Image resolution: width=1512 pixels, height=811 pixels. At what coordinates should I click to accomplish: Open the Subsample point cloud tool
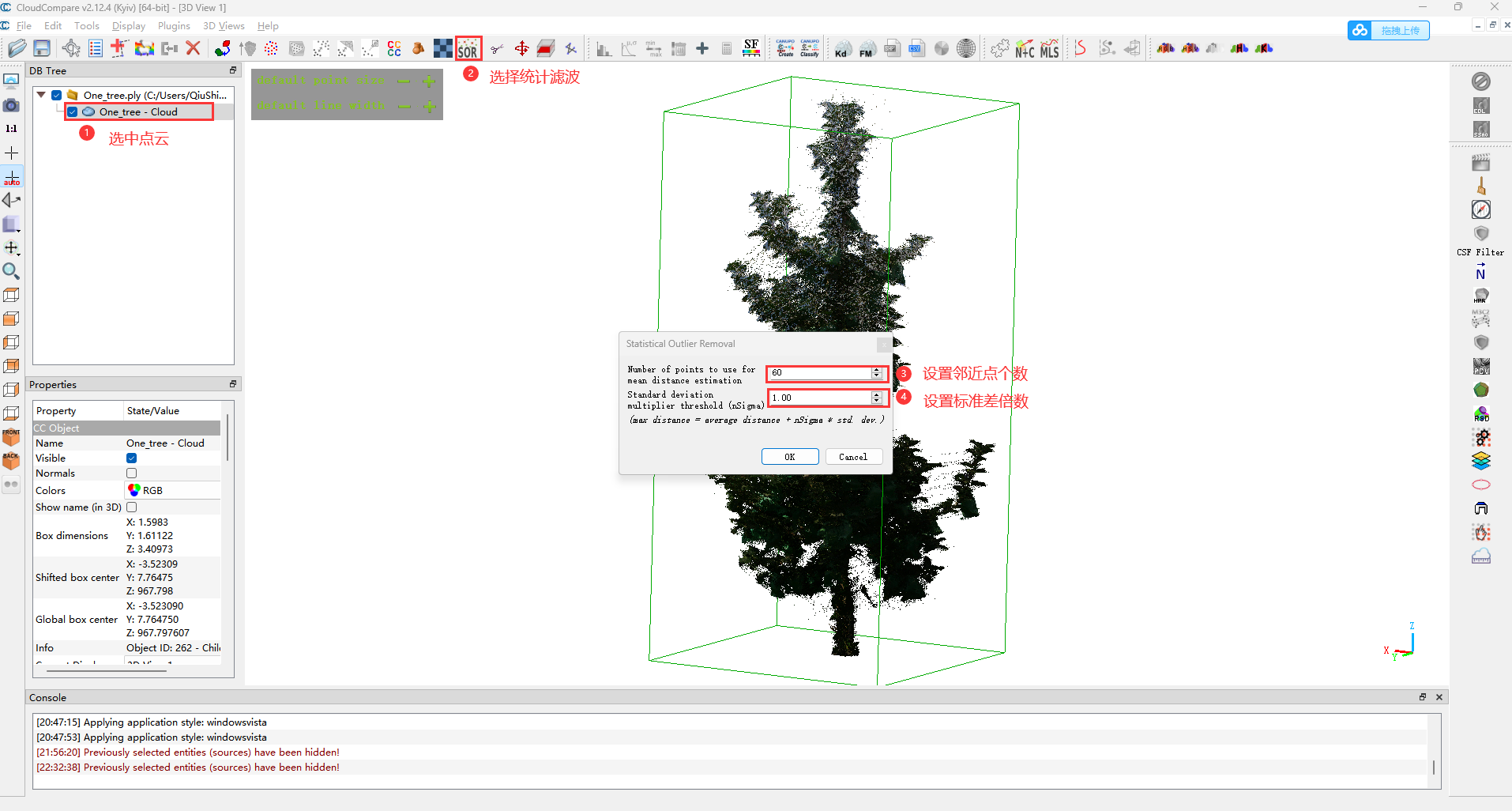tap(271, 48)
